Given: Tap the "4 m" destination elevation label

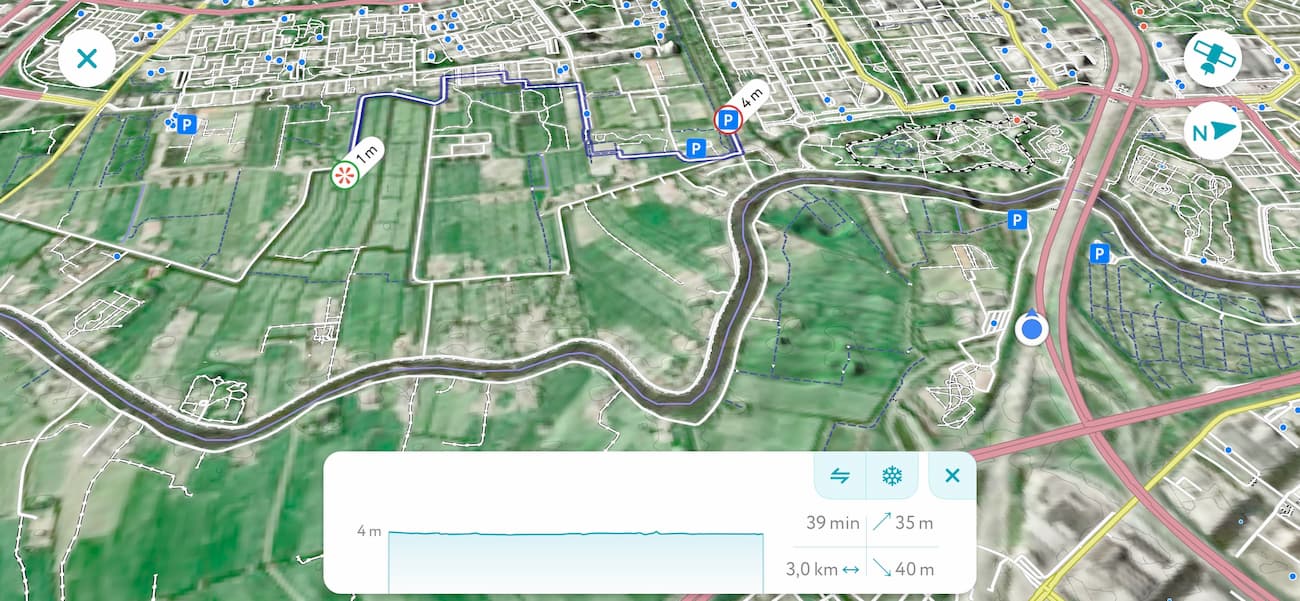Looking at the screenshot, I should pyautogui.click(x=750, y=99).
